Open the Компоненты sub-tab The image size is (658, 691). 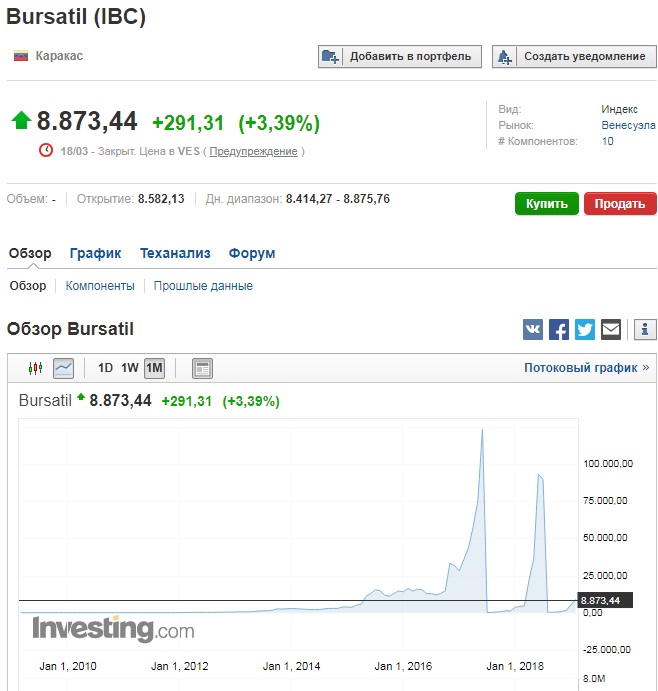pyautogui.click(x=100, y=286)
